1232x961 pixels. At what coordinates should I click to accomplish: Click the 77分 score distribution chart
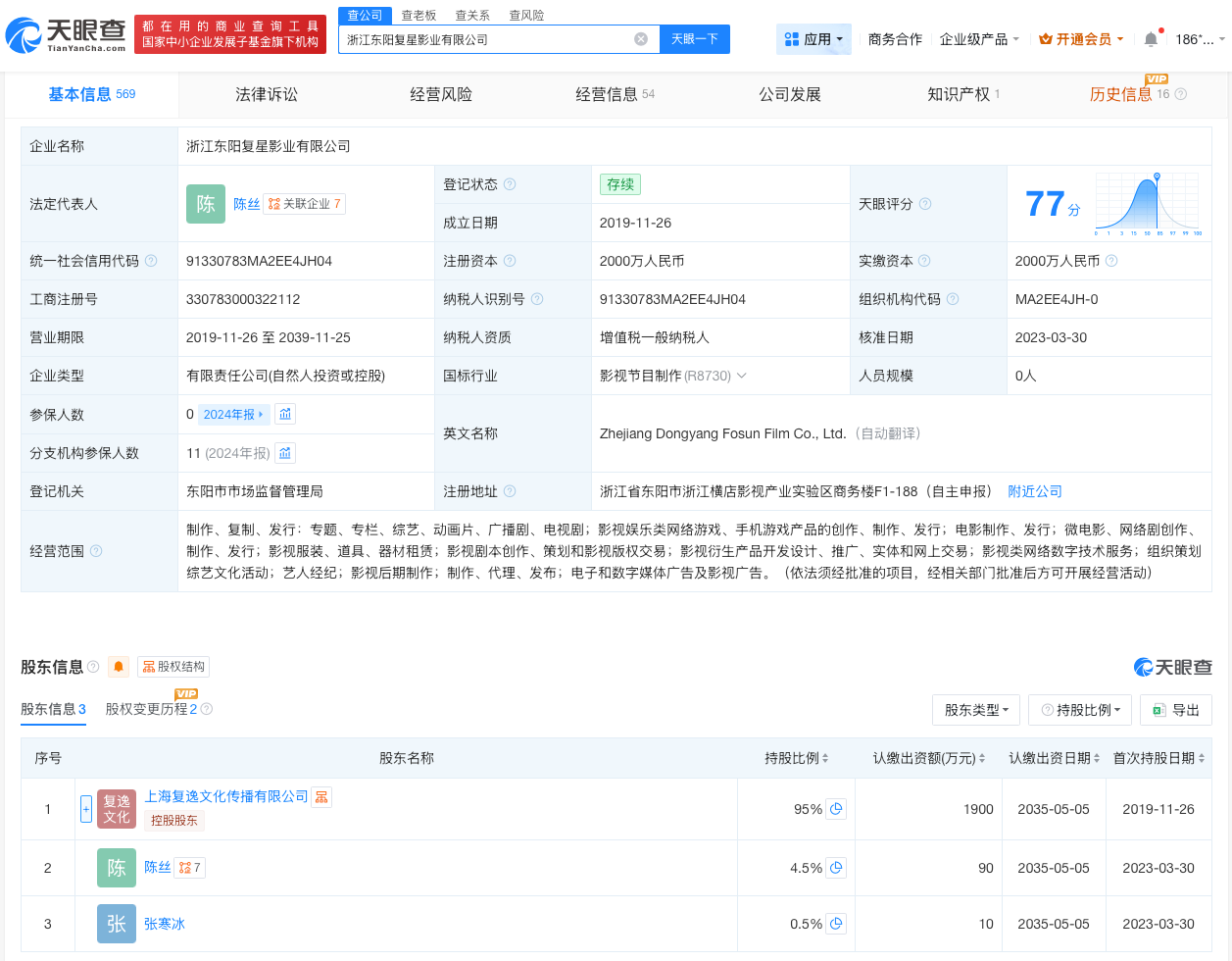1148,204
